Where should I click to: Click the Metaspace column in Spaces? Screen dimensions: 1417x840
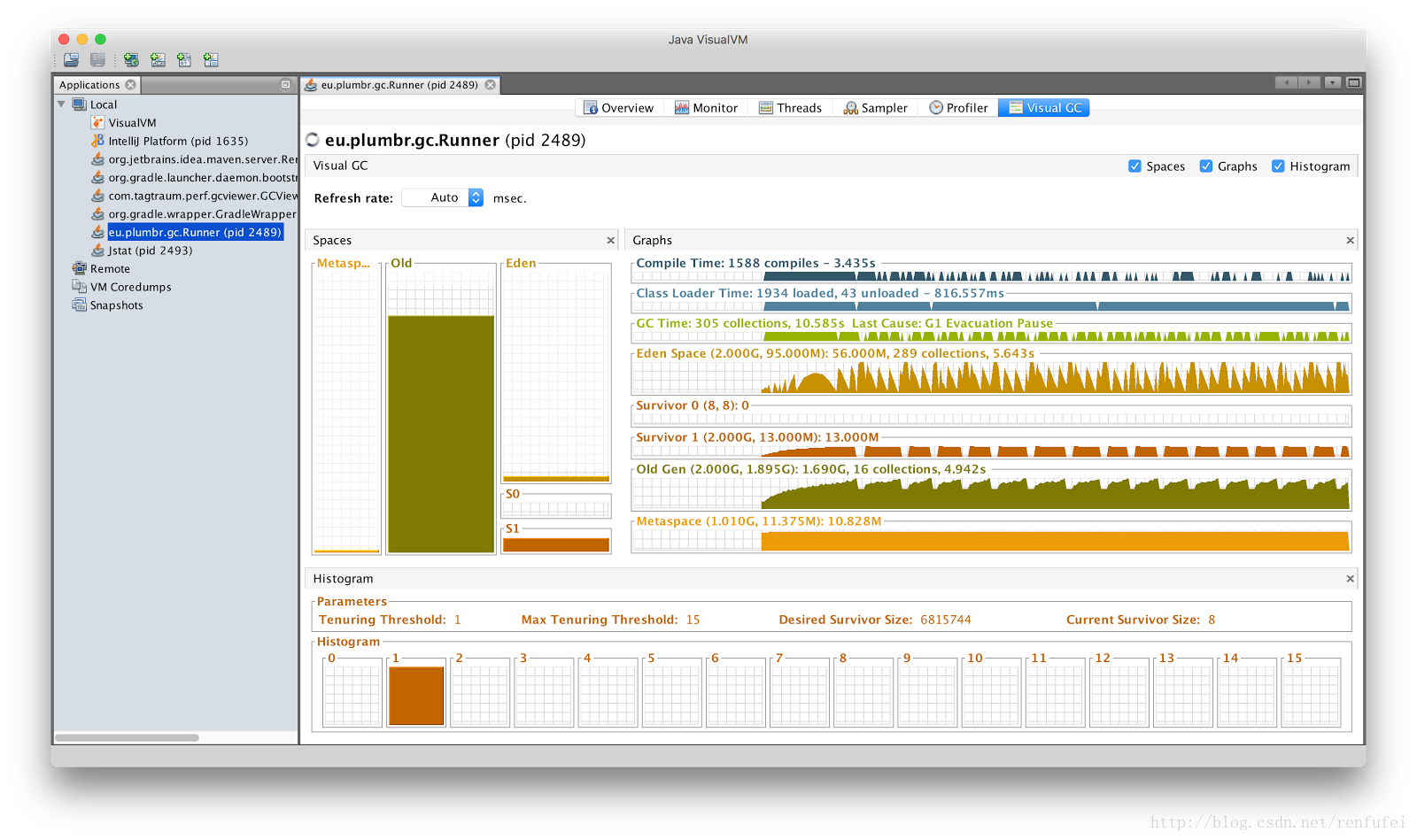coord(346,409)
